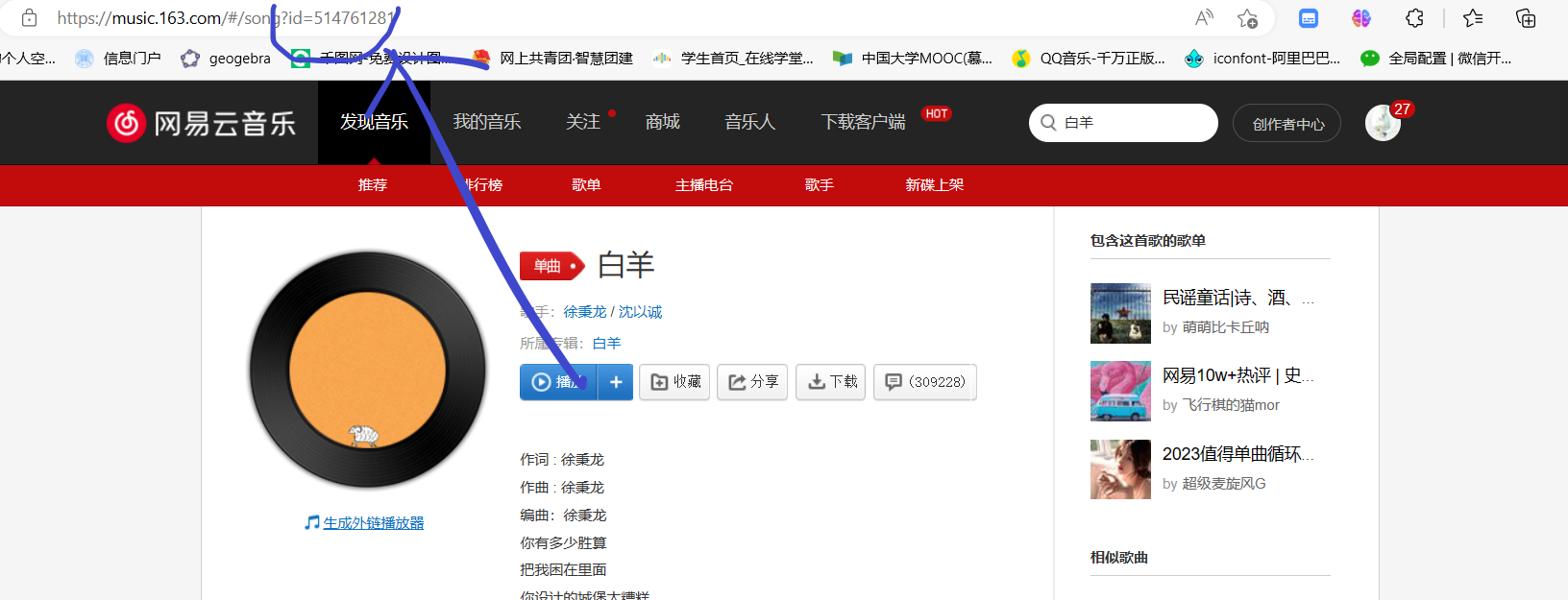
Task: Switch to 我的音乐 tab
Action: (487, 122)
